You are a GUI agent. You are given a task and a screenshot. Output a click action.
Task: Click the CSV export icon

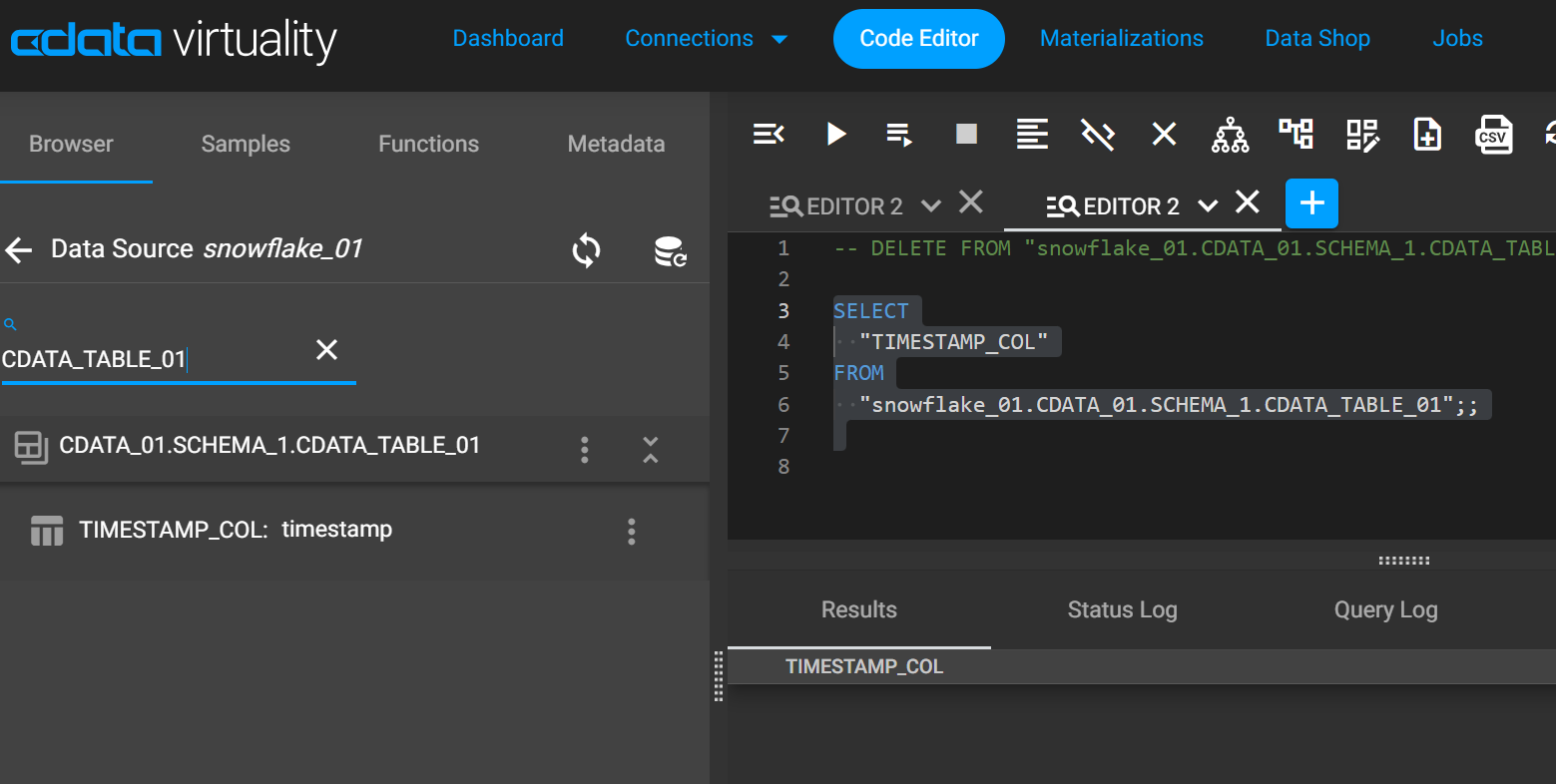(1493, 135)
